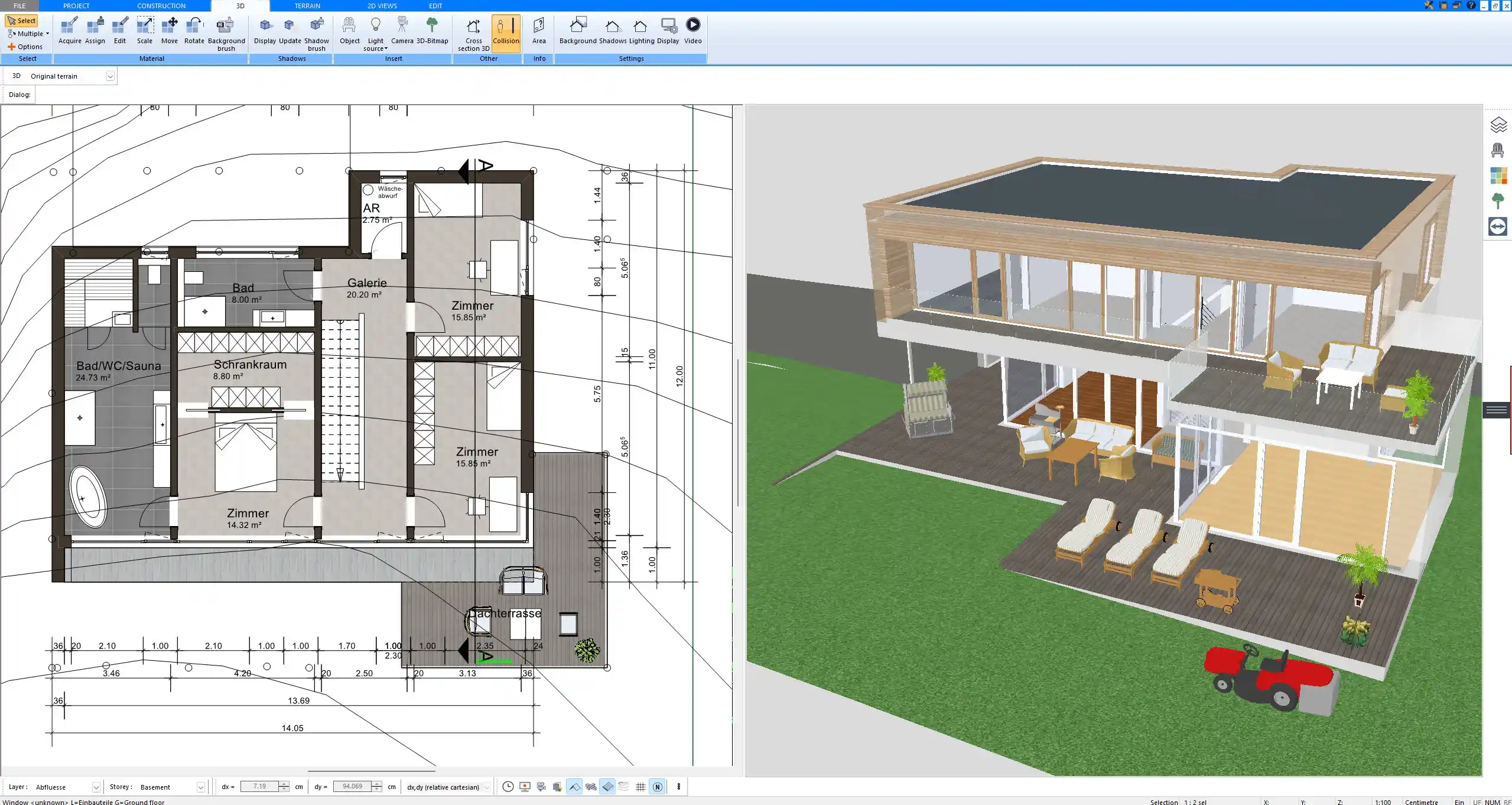The image size is (1512, 805).
Task: Click the cascade windows icon in title bar
Action: pos(1457,5)
